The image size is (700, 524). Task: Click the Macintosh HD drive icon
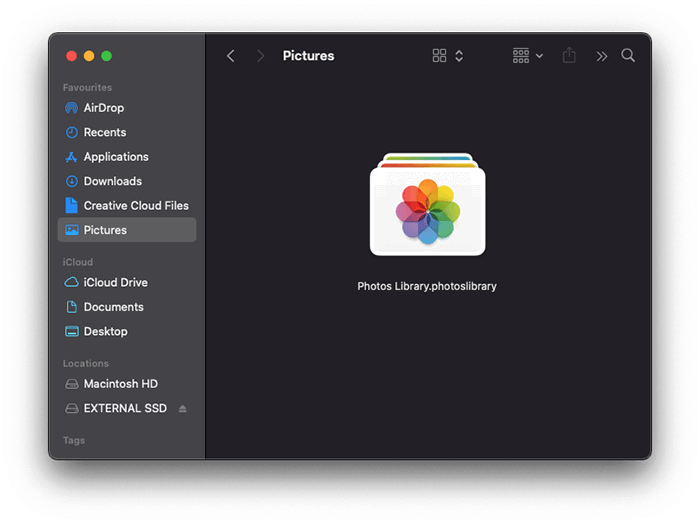[71, 384]
